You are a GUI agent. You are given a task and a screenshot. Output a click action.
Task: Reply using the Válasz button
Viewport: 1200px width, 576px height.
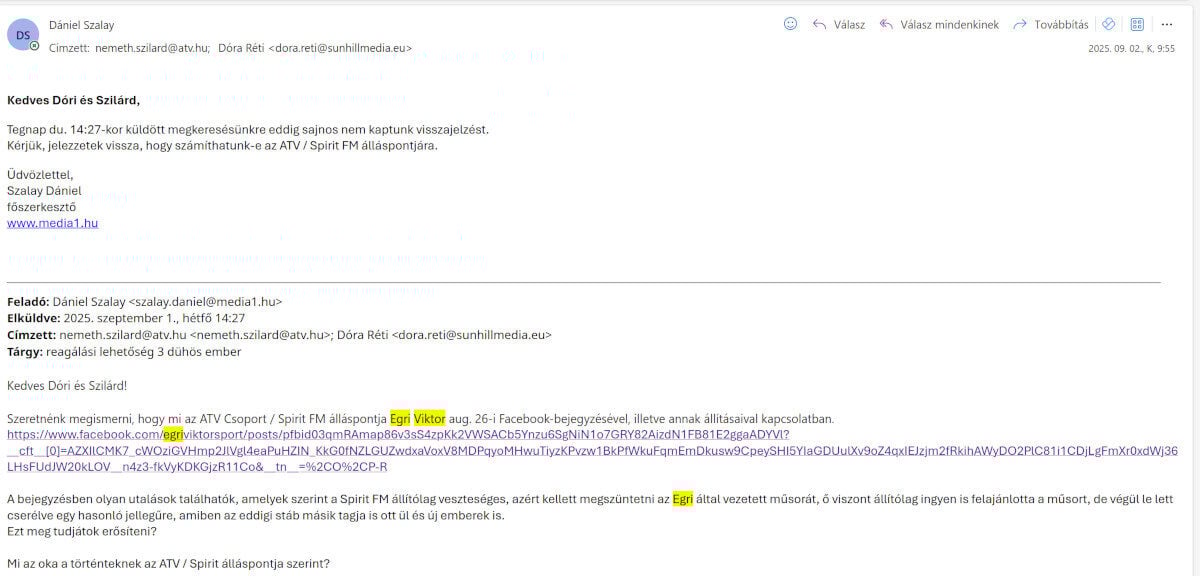pos(839,25)
